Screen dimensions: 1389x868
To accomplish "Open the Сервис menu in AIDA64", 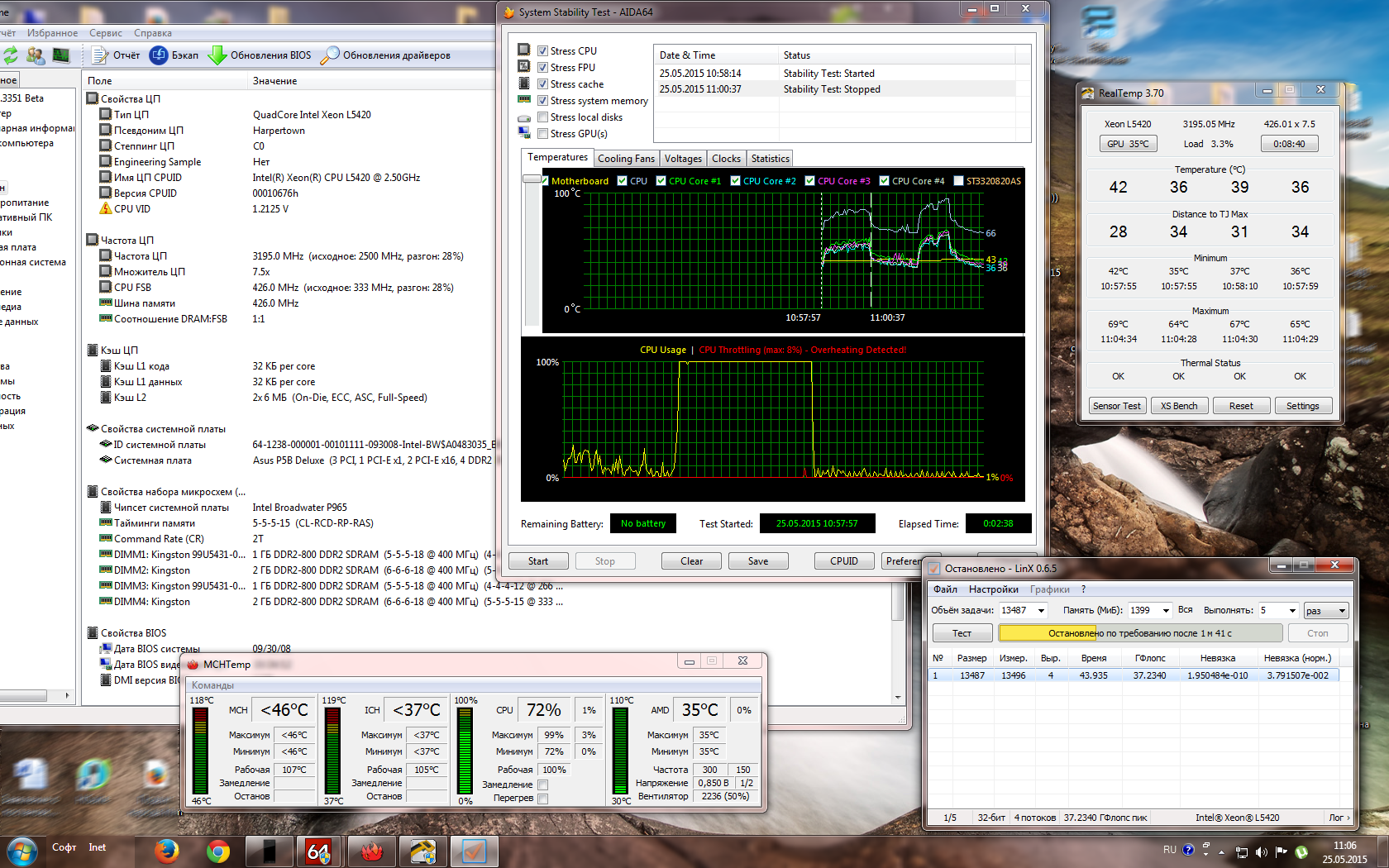I will pyautogui.click(x=106, y=33).
